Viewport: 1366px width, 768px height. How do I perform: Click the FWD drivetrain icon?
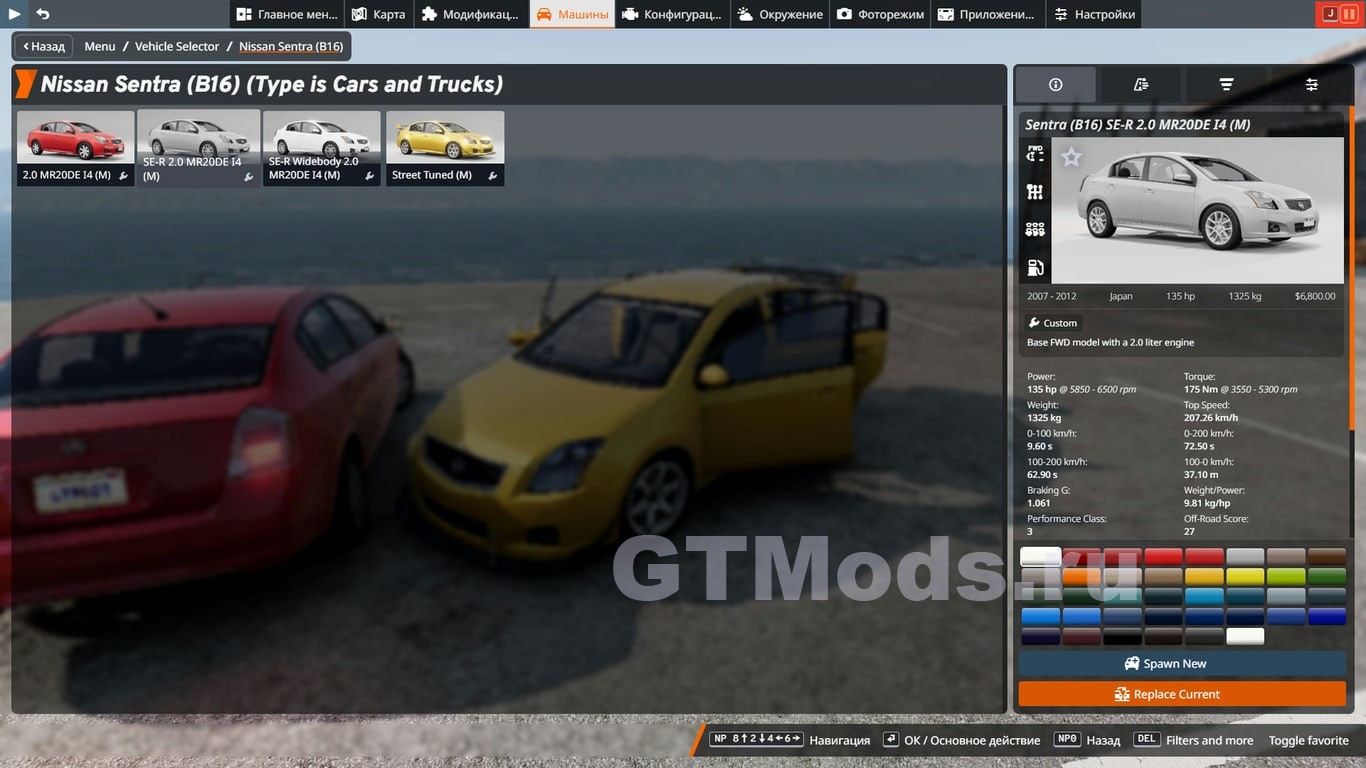tap(1035, 154)
